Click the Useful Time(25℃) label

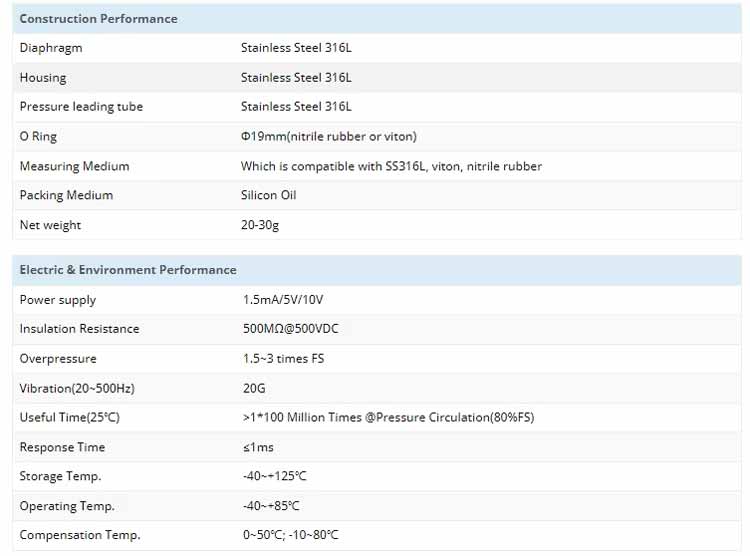pos(69,417)
